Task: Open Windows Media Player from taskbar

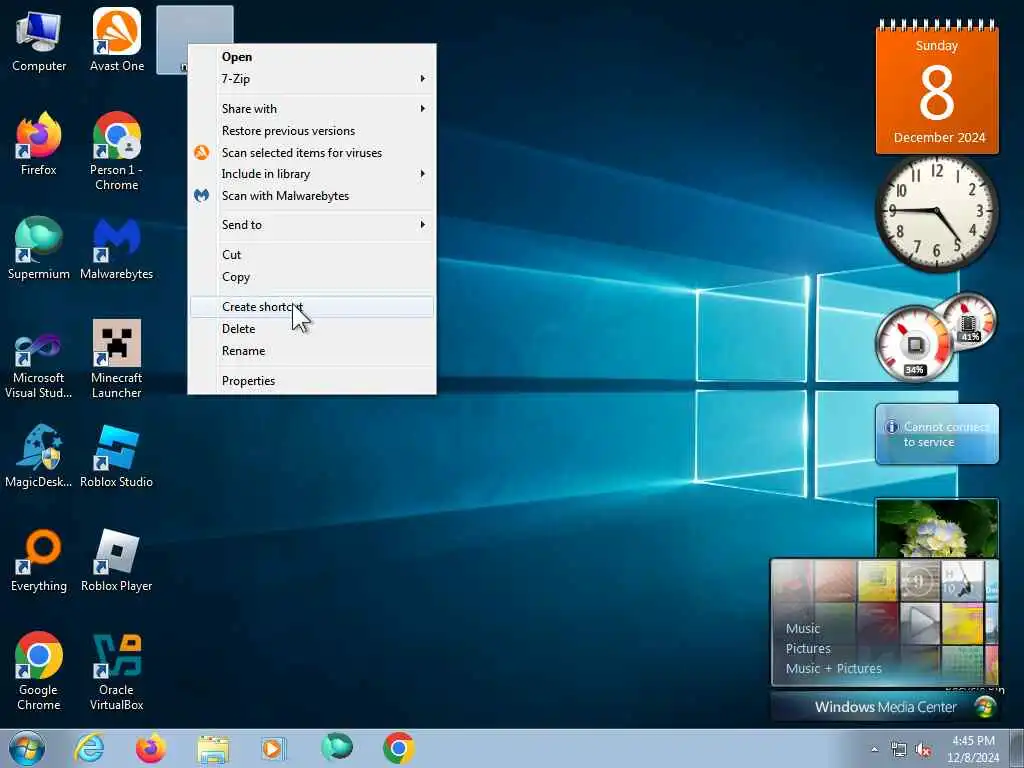Action: pyautogui.click(x=274, y=748)
